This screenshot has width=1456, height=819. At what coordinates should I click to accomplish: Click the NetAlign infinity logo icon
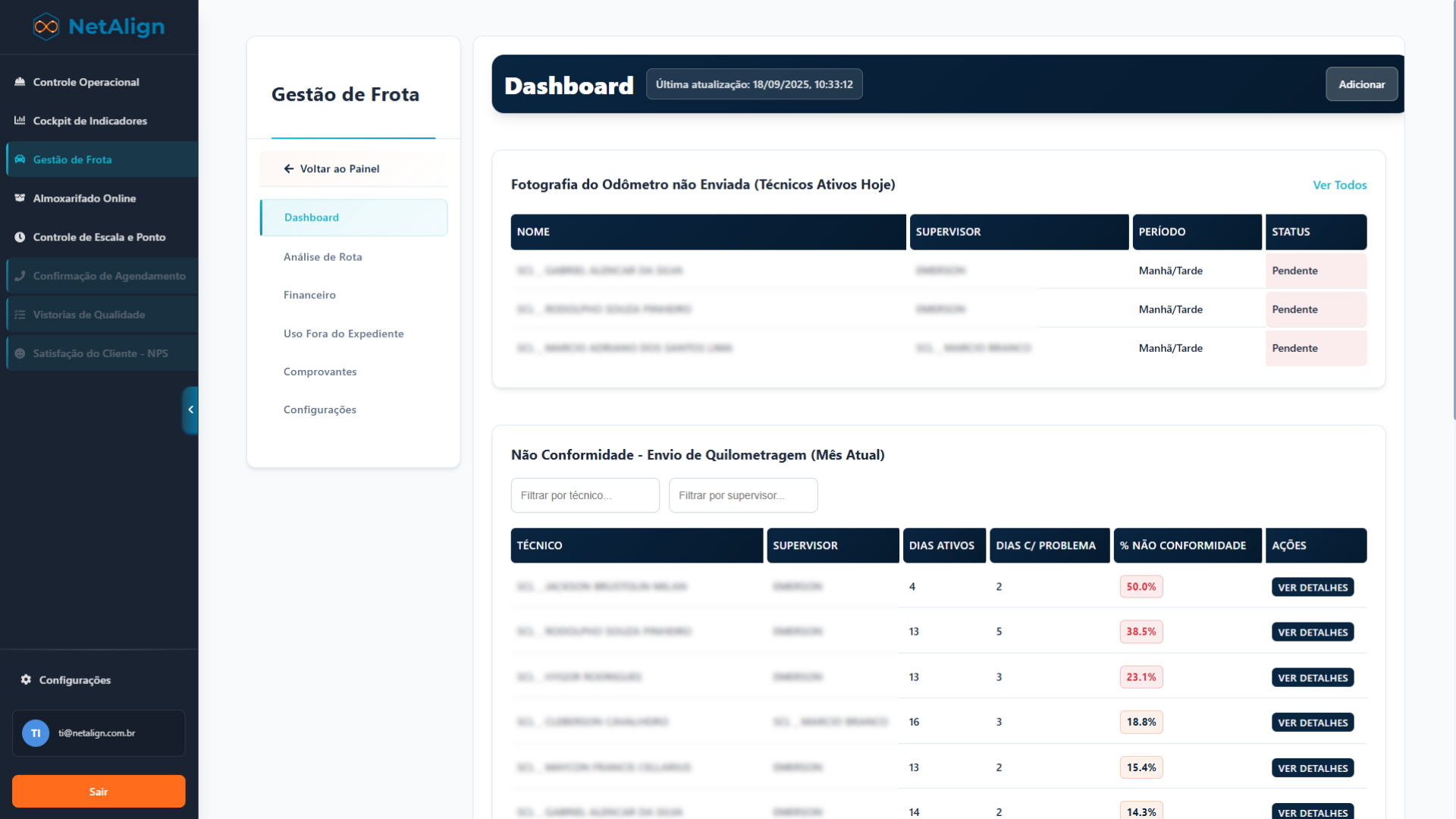tap(46, 27)
